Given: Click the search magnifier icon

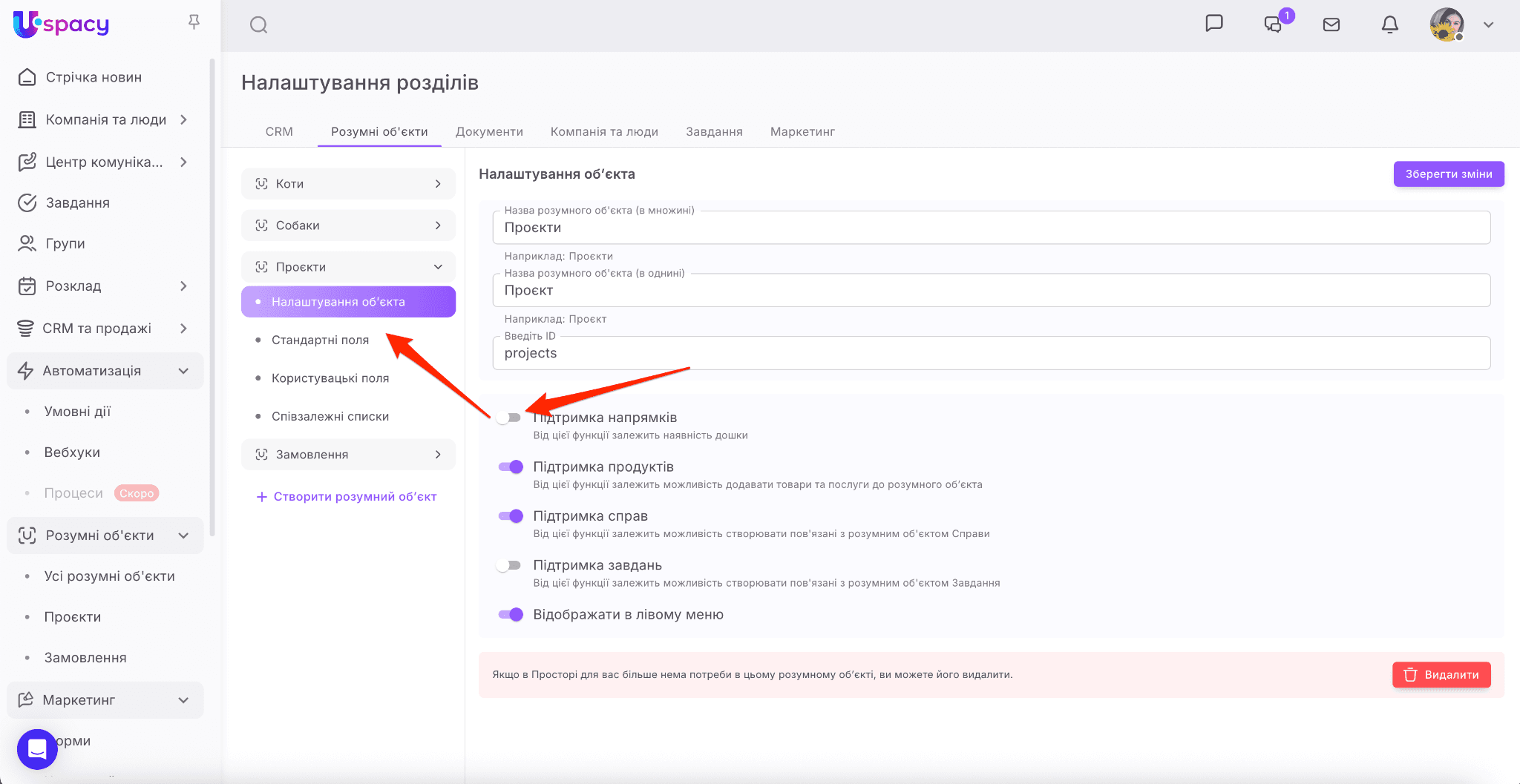Looking at the screenshot, I should 258,25.
